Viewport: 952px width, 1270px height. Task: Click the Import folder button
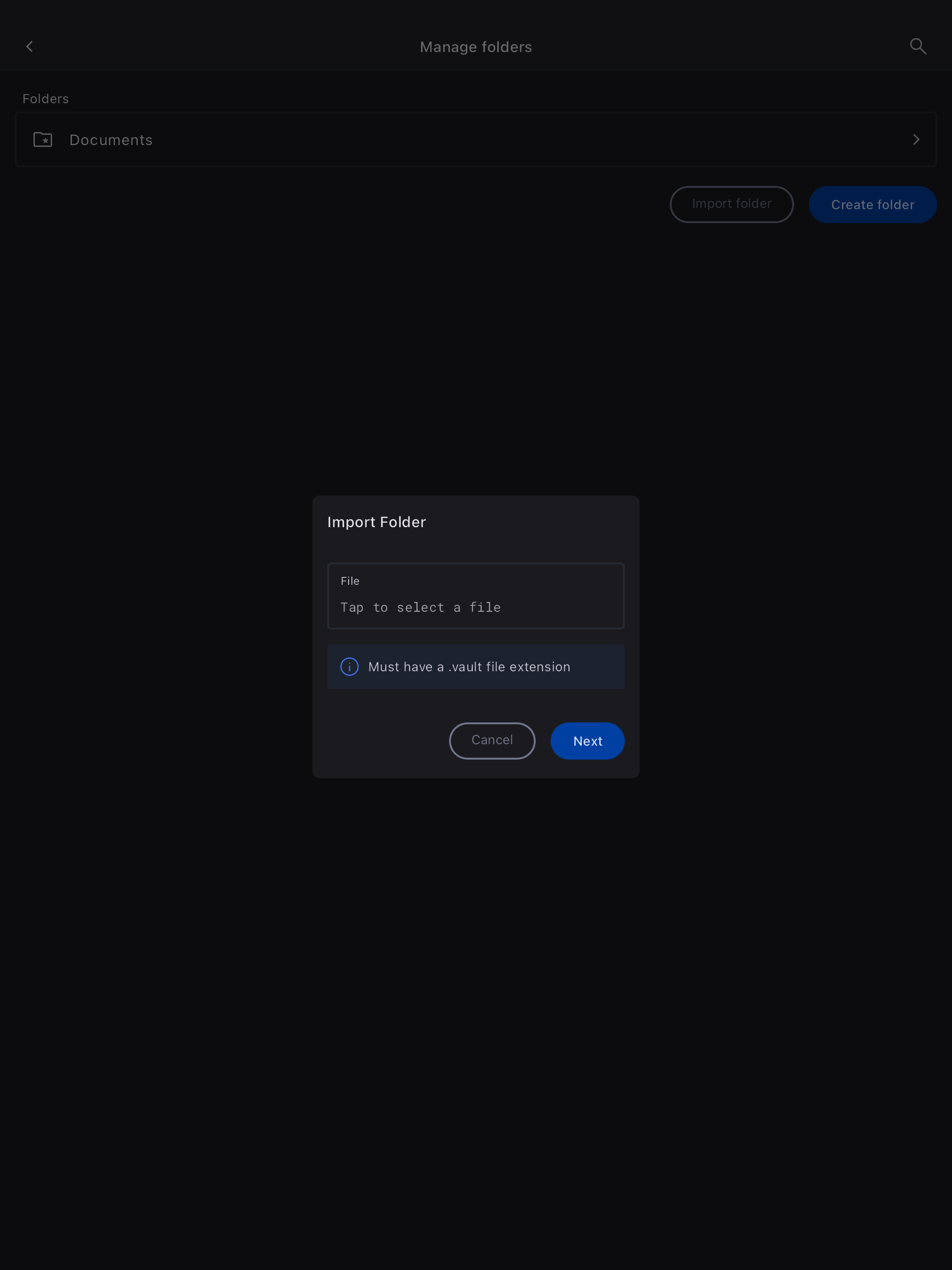732,204
